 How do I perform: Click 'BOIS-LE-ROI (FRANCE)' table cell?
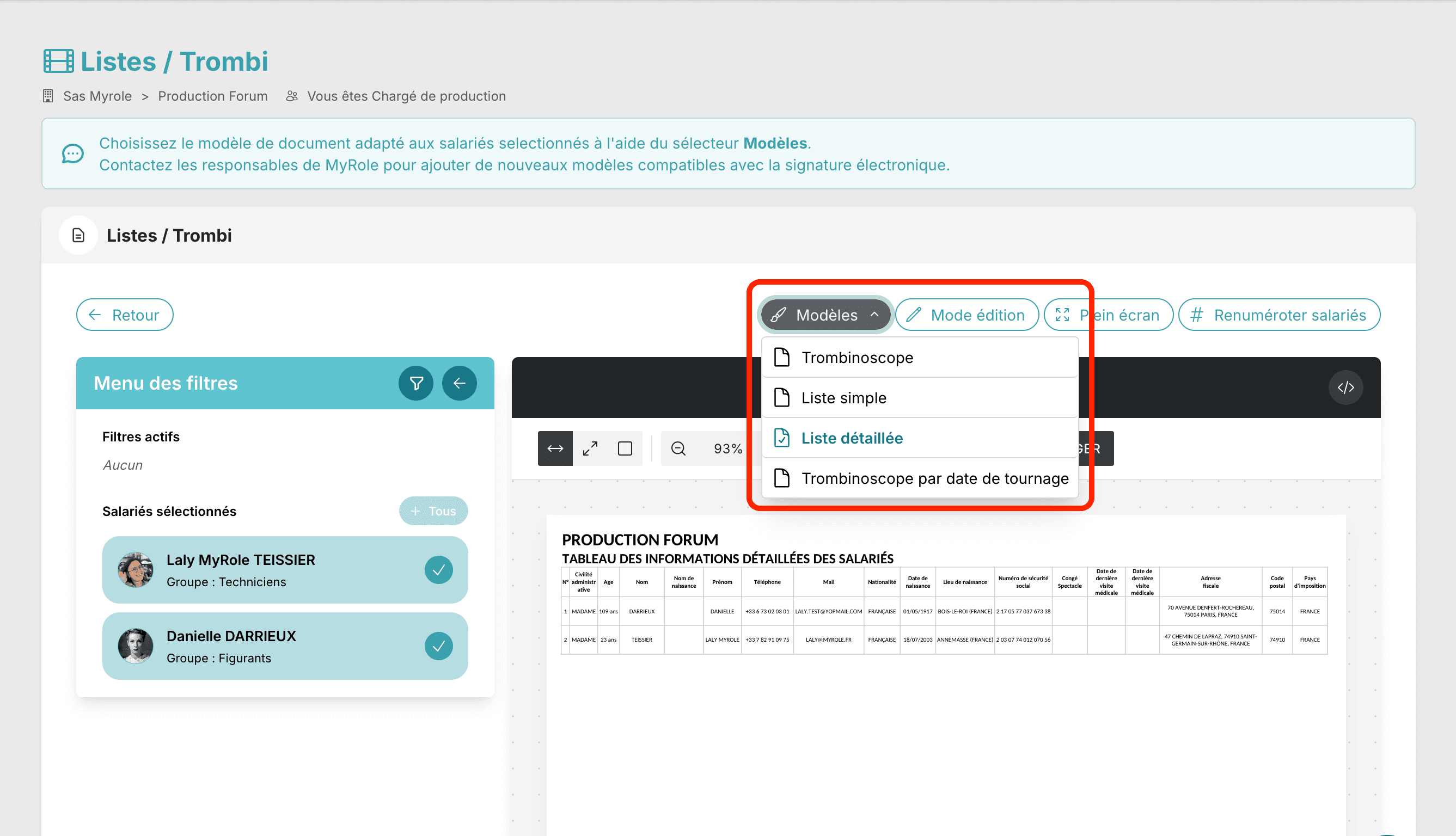click(965, 612)
